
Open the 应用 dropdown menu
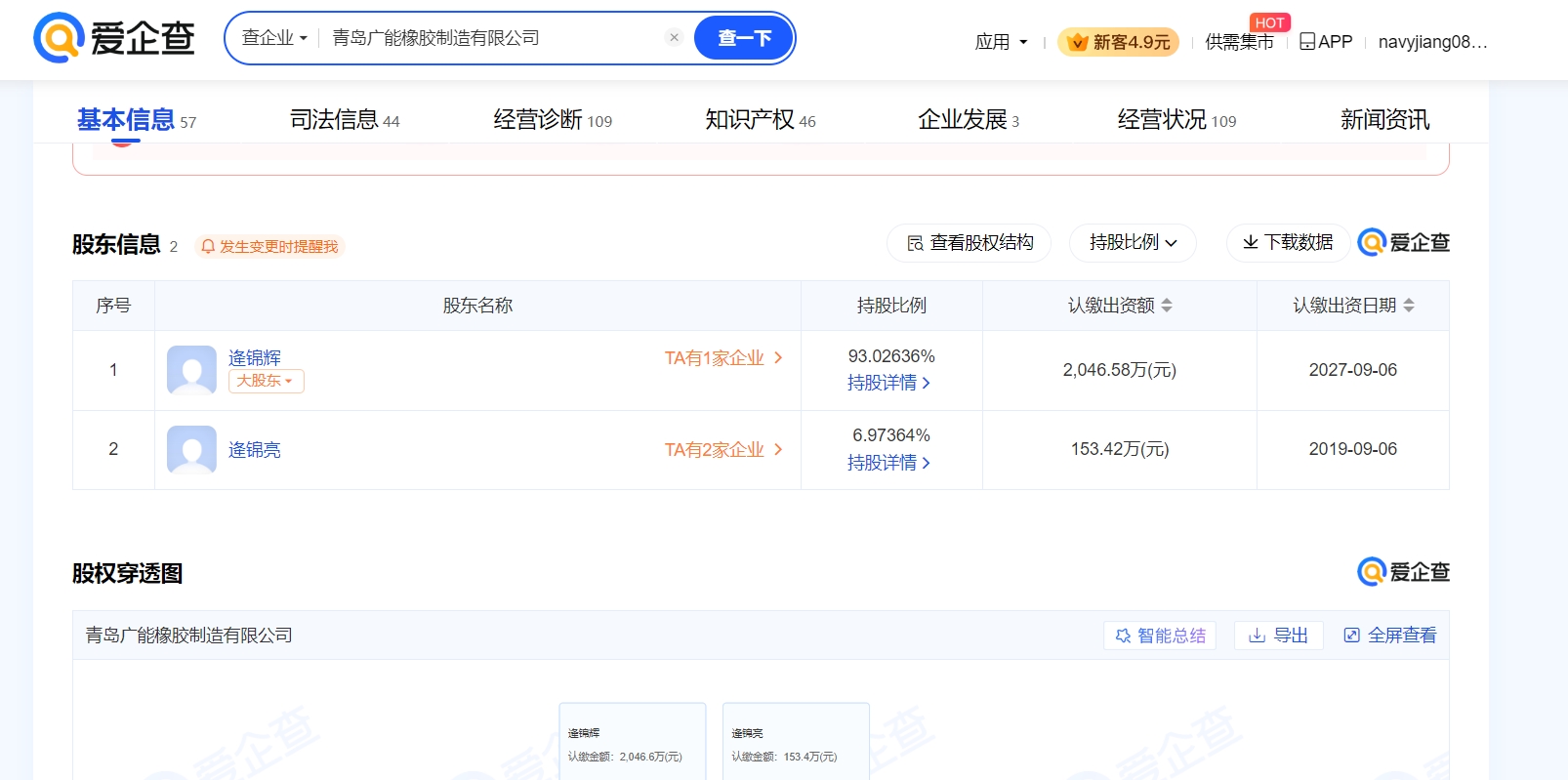point(1001,42)
